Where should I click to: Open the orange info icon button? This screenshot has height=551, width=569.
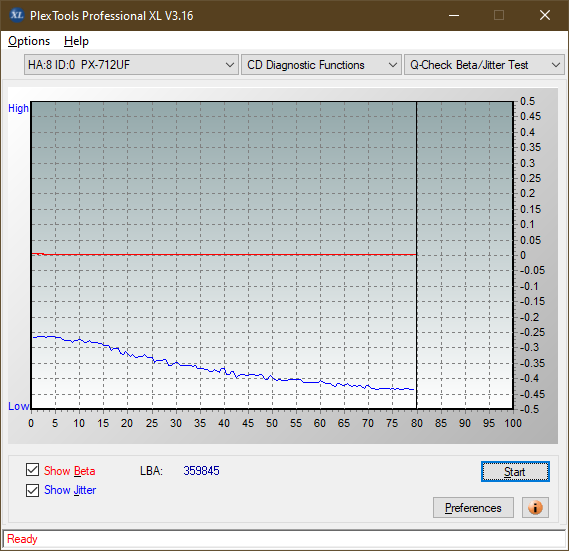(535, 507)
